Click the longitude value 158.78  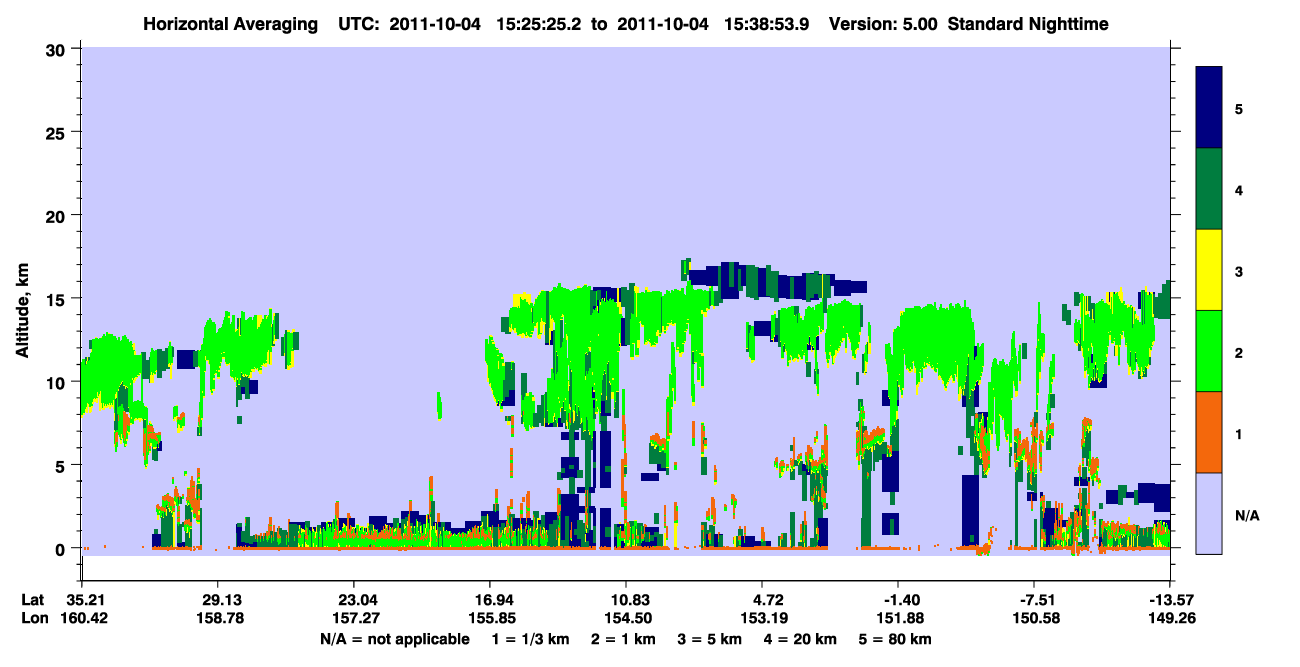point(218,619)
